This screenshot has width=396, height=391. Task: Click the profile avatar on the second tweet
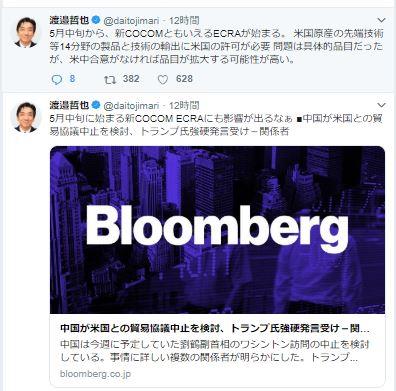click(x=26, y=117)
